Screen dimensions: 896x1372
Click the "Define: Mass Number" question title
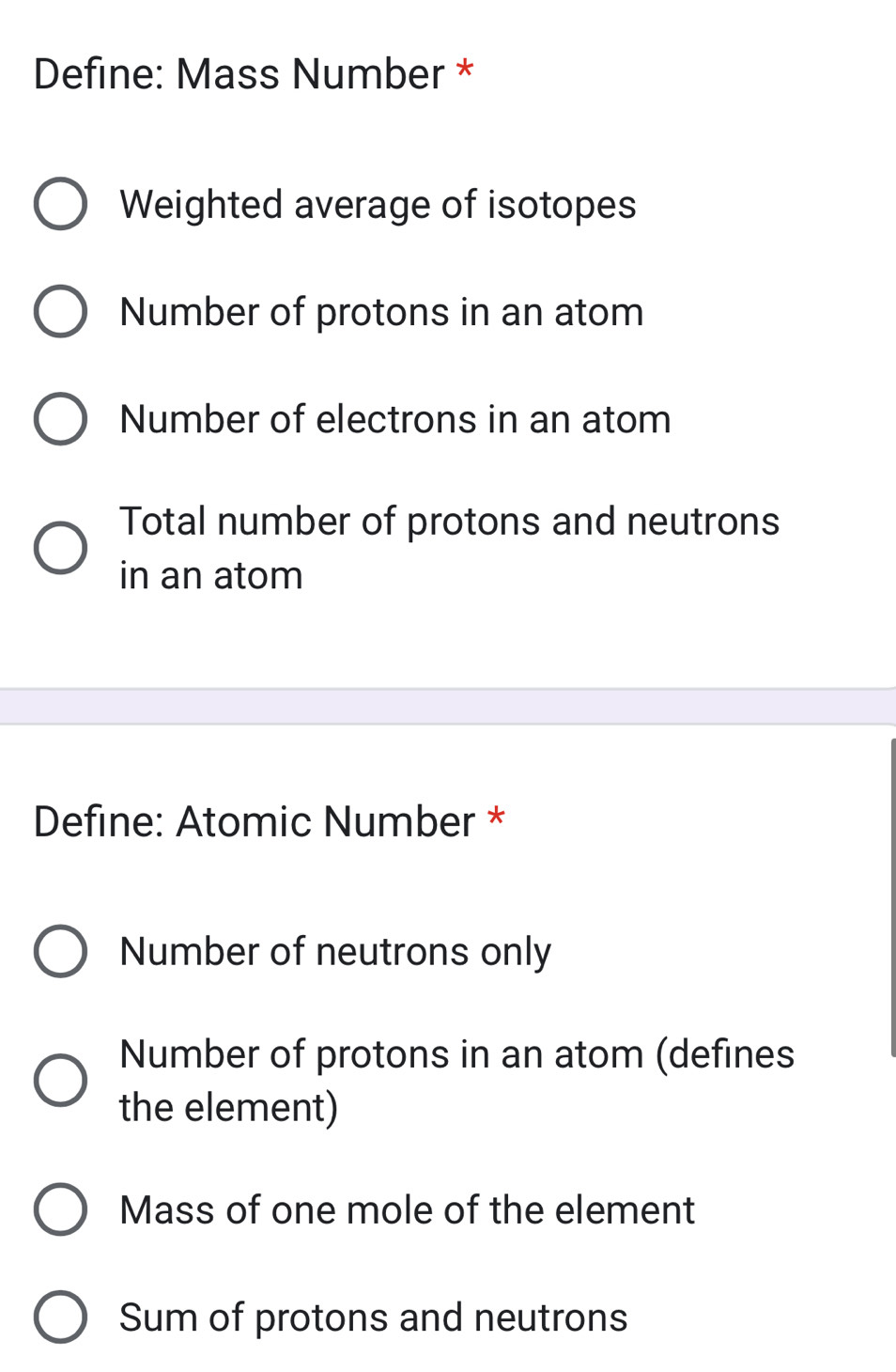point(240,73)
